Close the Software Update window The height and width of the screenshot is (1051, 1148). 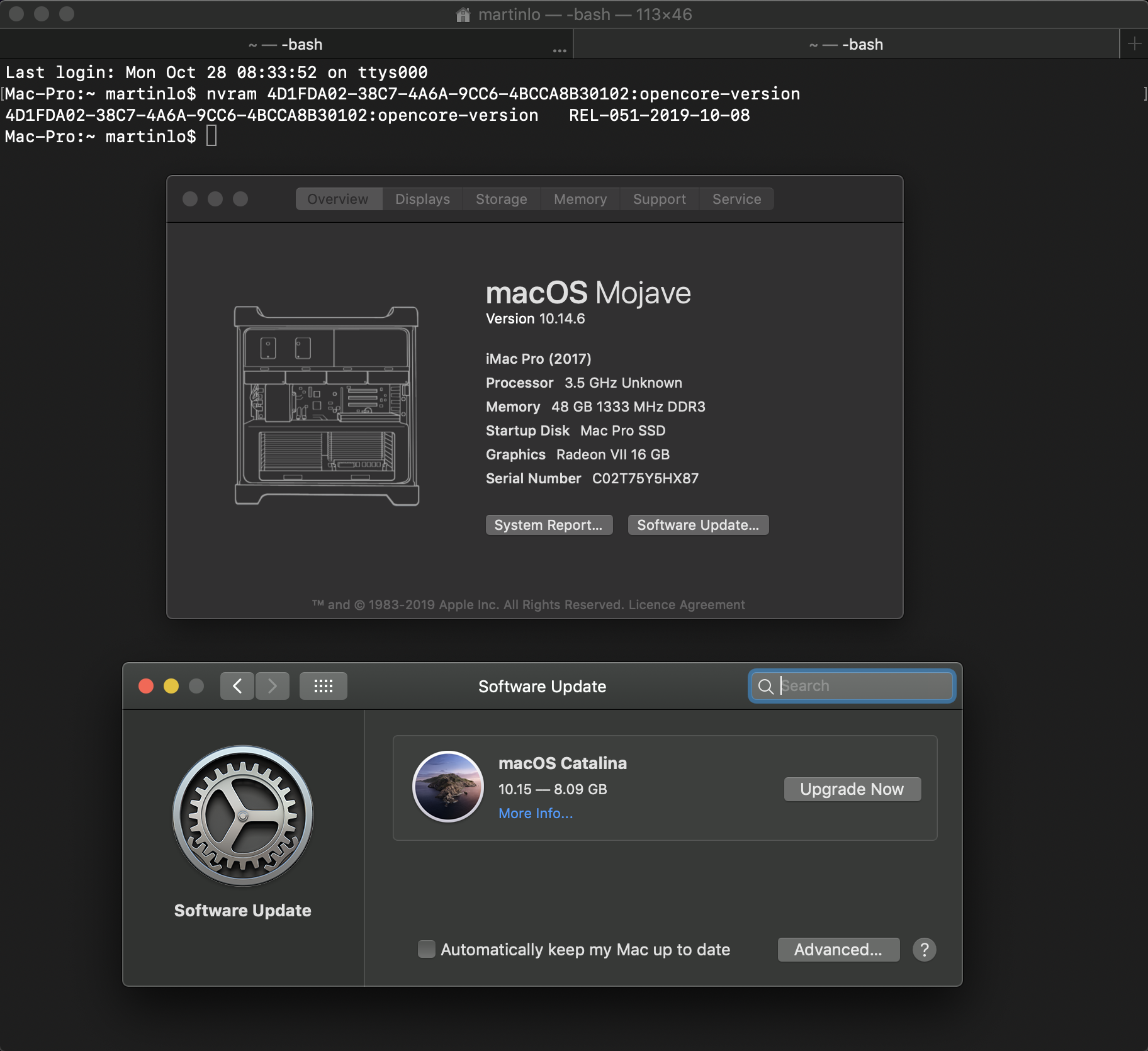(146, 686)
